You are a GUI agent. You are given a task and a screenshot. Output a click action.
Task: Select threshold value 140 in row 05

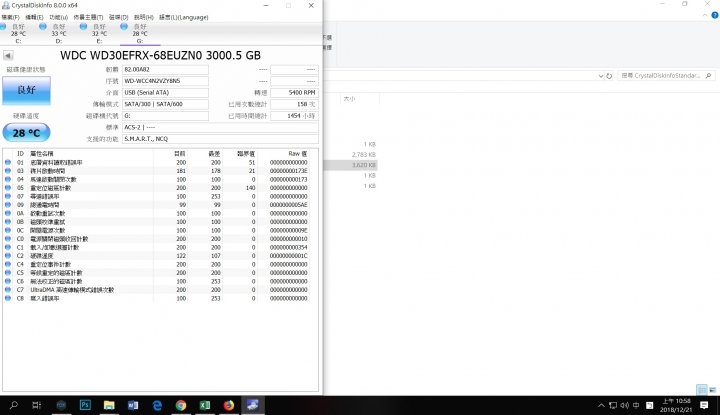(250, 188)
